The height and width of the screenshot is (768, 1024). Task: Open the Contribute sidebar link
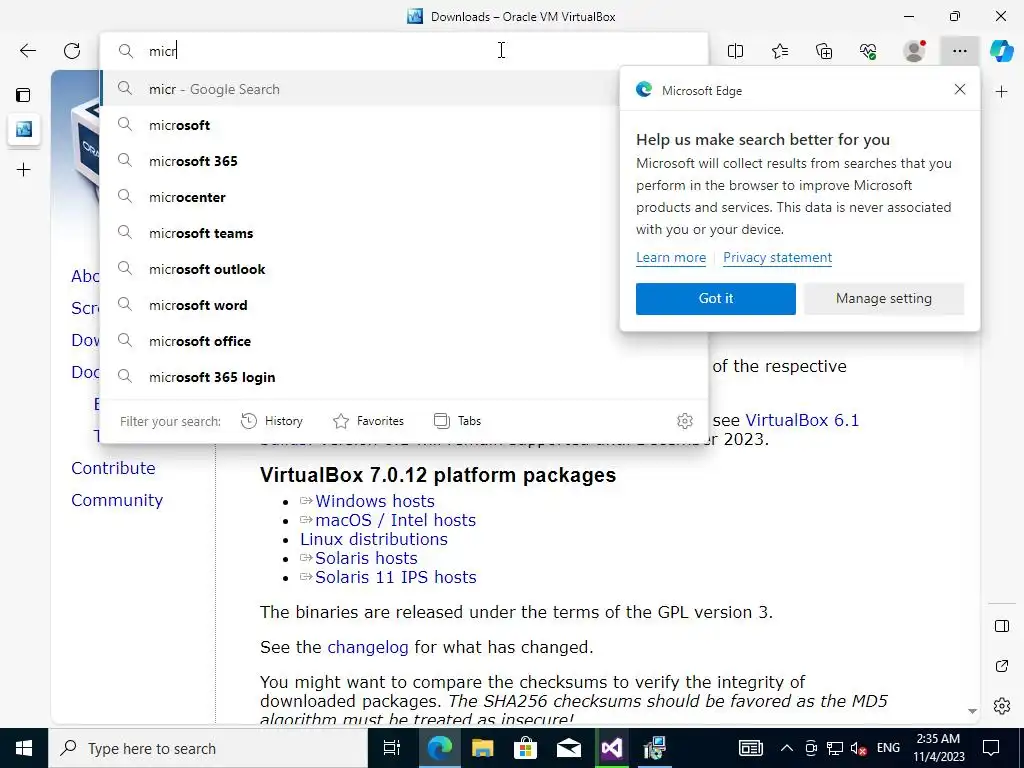coord(113,468)
